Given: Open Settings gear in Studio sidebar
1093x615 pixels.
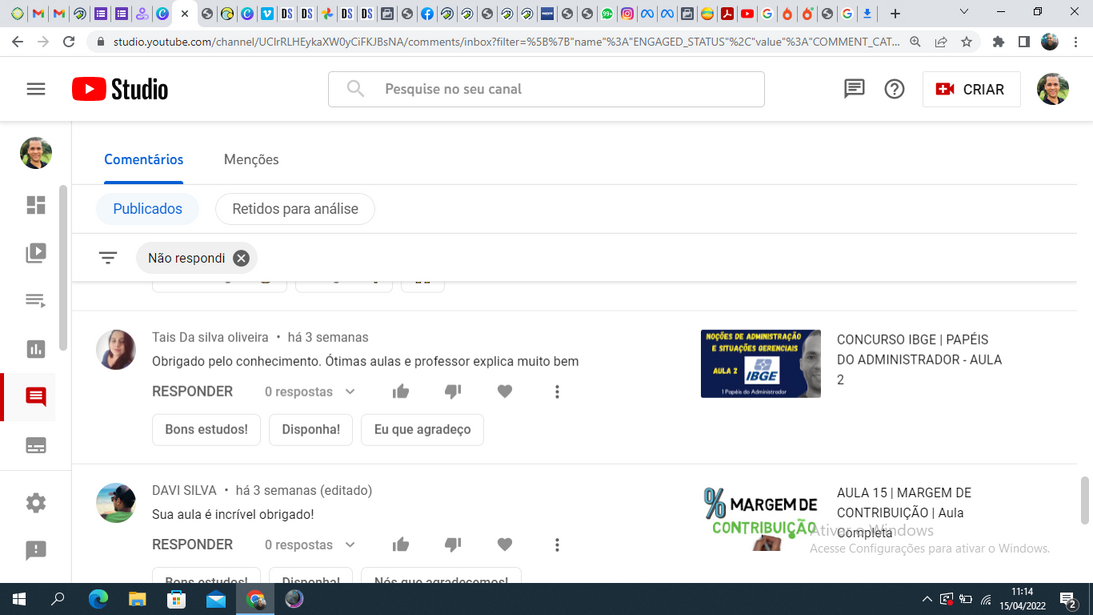Looking at the screenshot, I should tap(36, 503).
